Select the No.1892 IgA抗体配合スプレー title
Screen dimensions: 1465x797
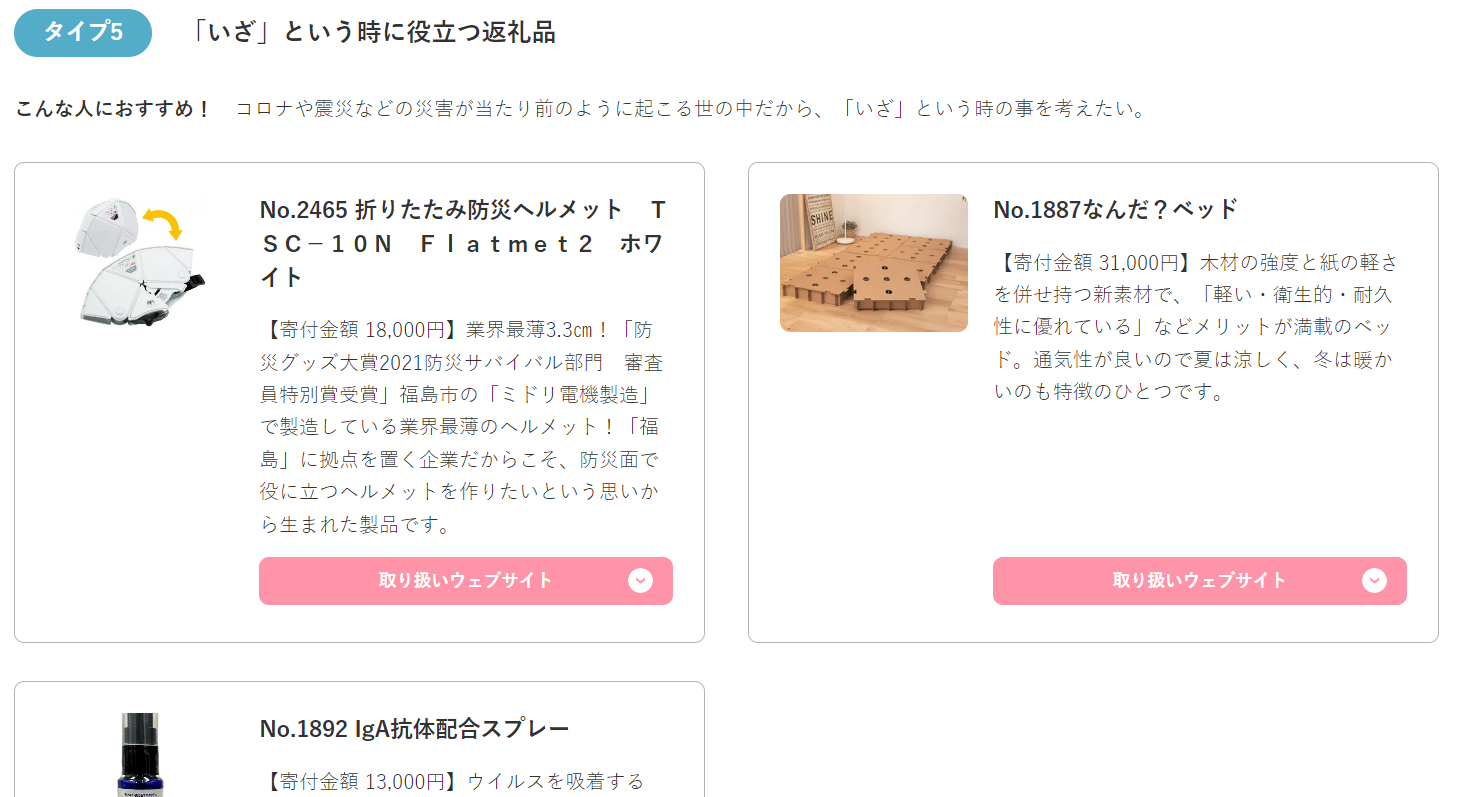(414, 728)
